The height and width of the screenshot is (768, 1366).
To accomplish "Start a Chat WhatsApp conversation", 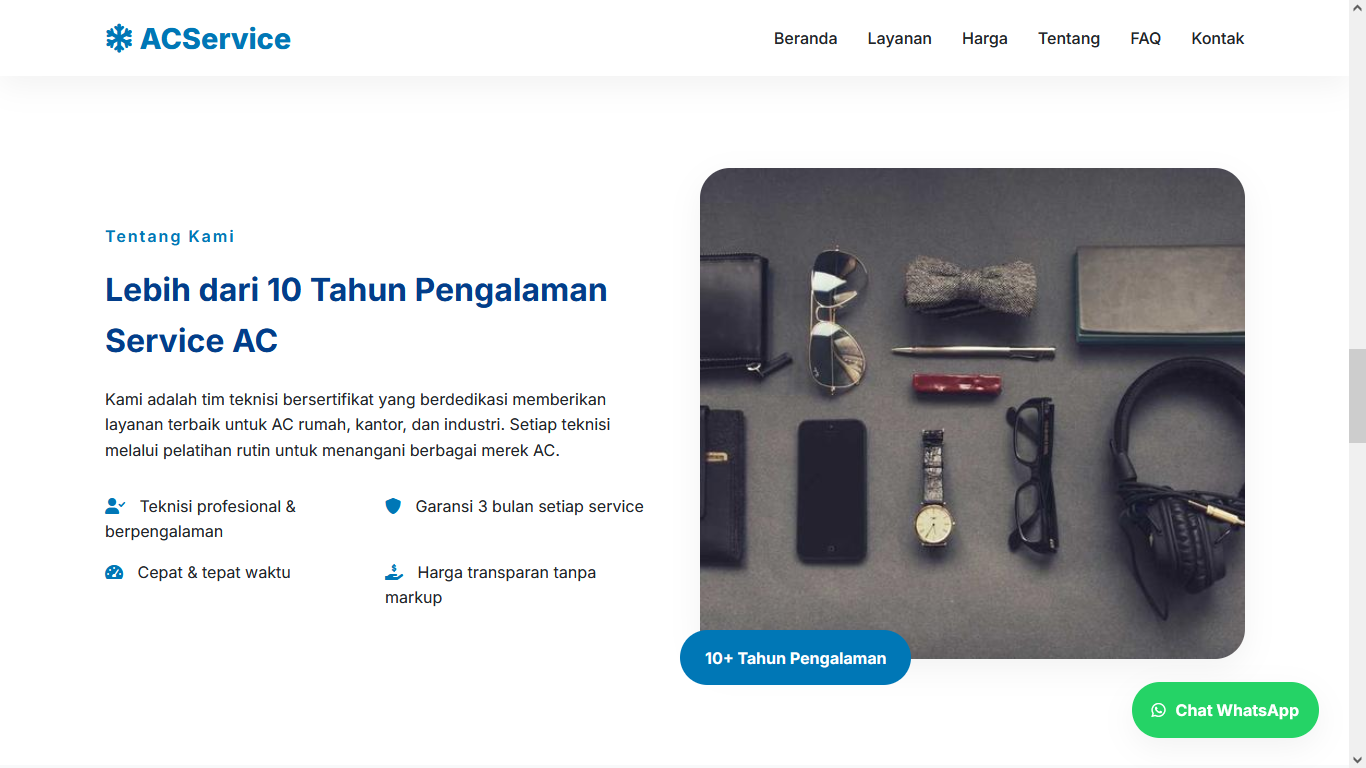I will coord(1225,710).
